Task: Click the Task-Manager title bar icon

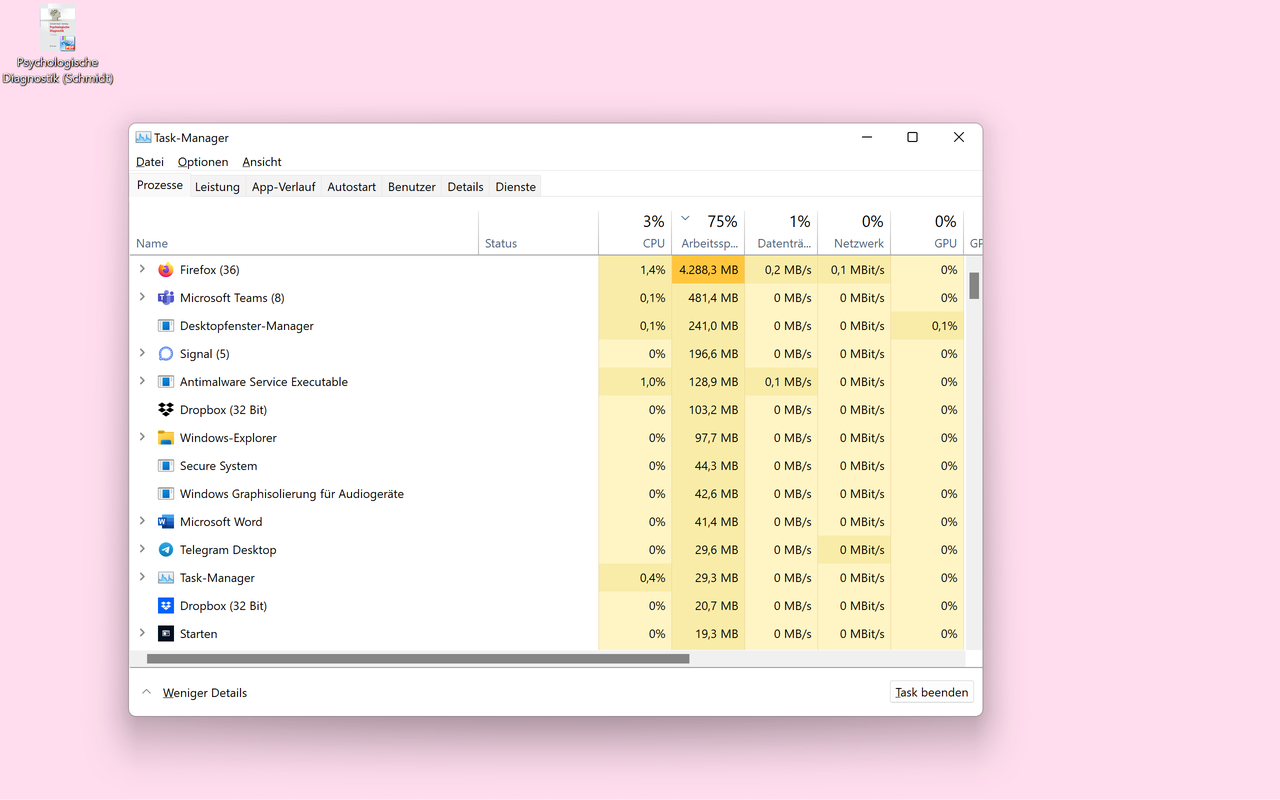Action: click(x=143, y=138)
